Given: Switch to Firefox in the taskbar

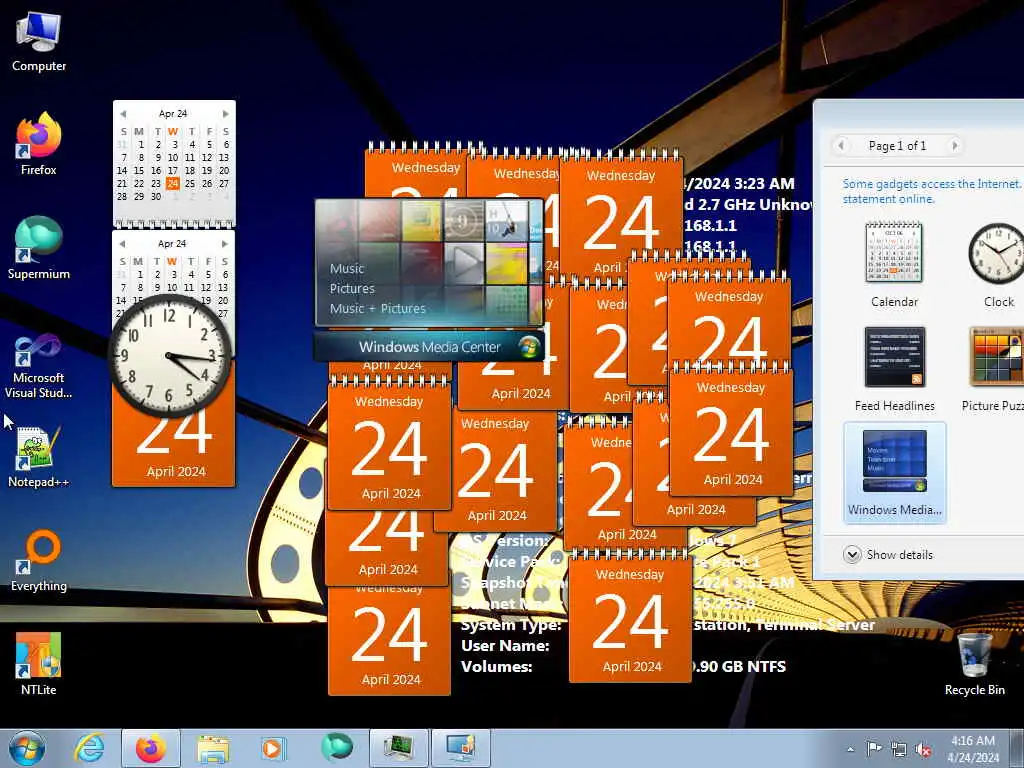Looking at the screenshot, I should (x=151, y=748).
